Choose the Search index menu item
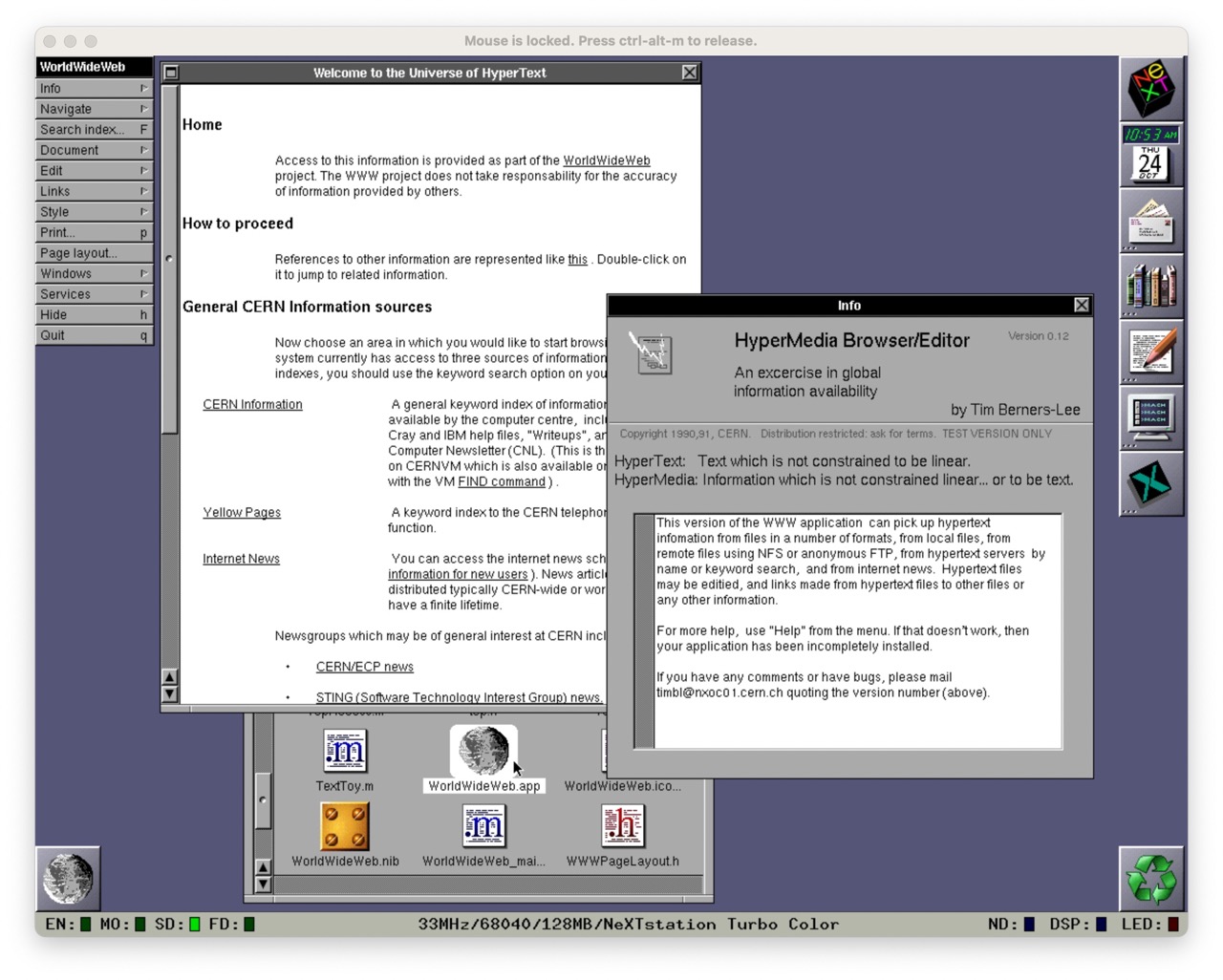Screen dimensions: 1223x980 pos(94,129)
